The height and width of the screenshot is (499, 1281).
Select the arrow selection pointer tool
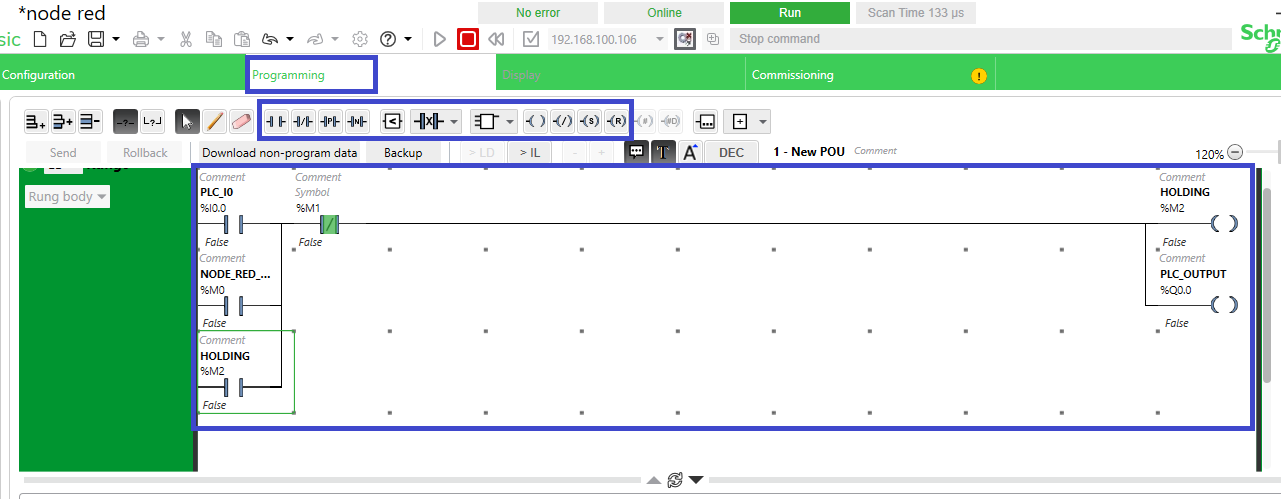pyautogui.click(x=187, y=121)
